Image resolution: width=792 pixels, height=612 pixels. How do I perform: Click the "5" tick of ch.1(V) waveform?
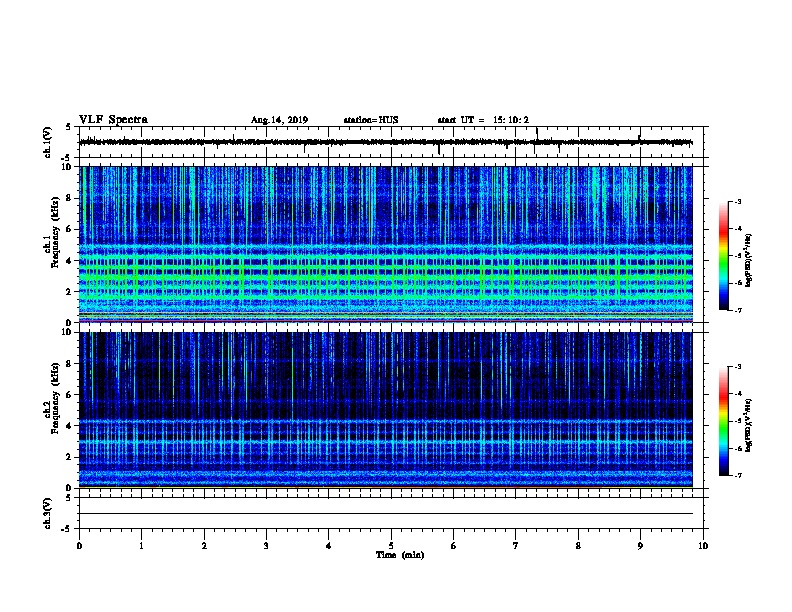69,127
